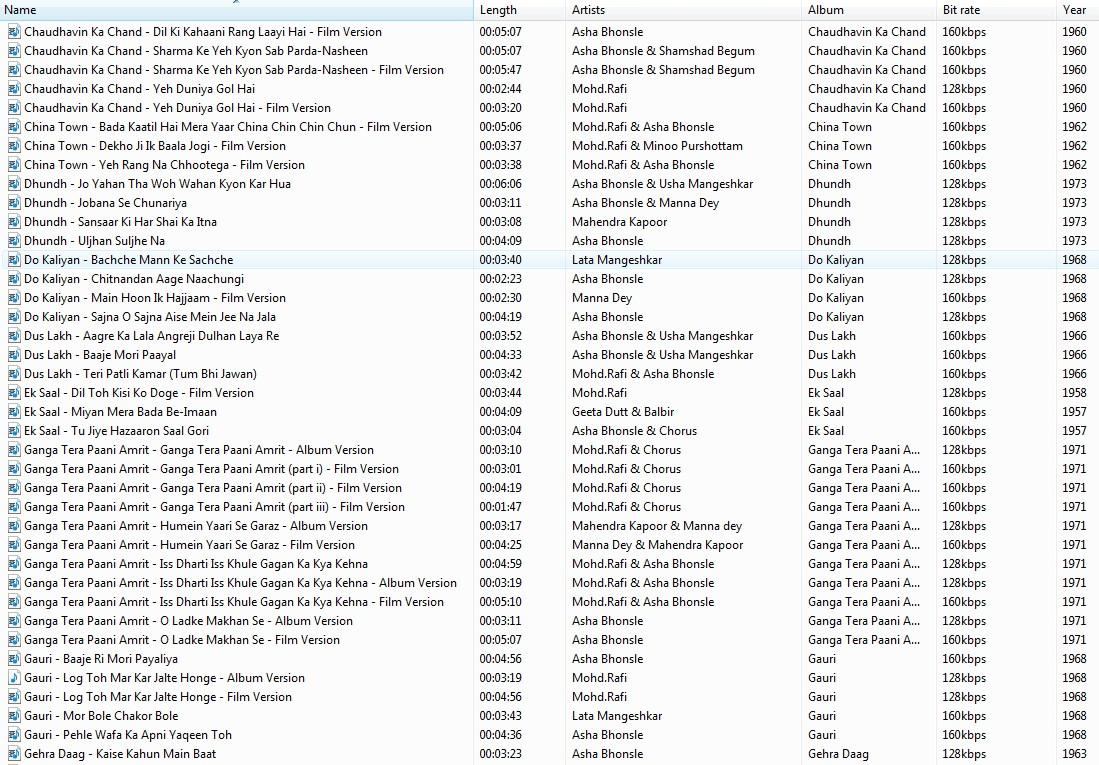
Task: Click artist "Asha Bhonsle & Manna Dey"
Action: (x=646, y=203)
